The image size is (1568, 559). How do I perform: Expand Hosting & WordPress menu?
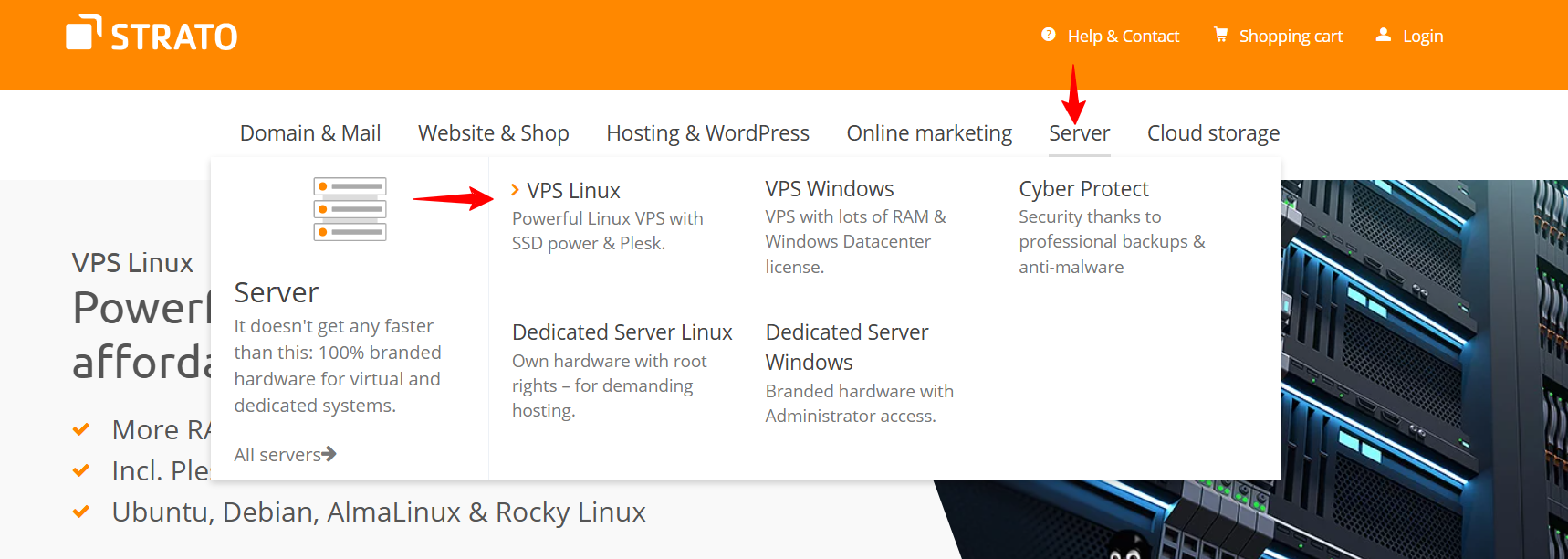click(707, 133)
